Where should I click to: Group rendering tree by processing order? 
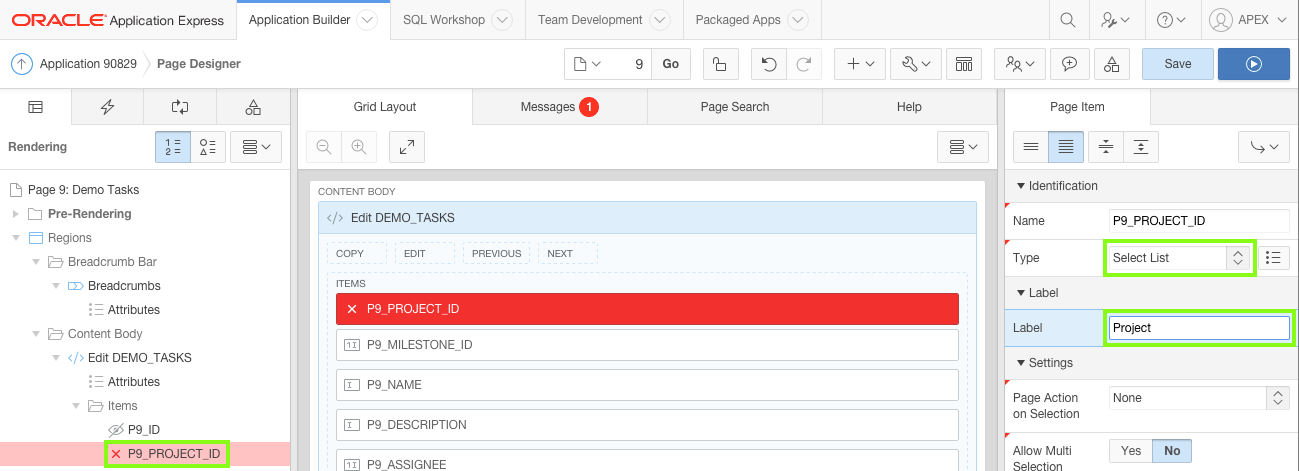tap(173, 146)
